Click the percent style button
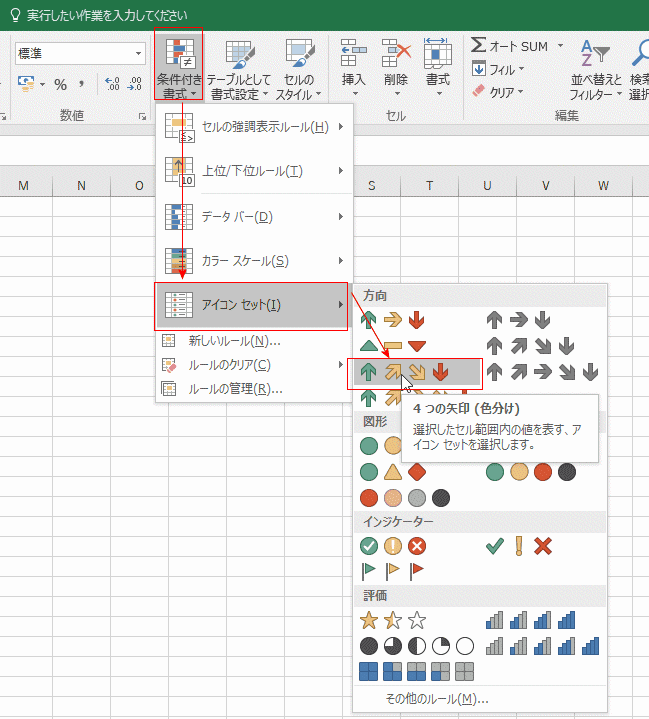Image resolution: width=649 pixels, height=719 pixels. click(x=60, y=85)
